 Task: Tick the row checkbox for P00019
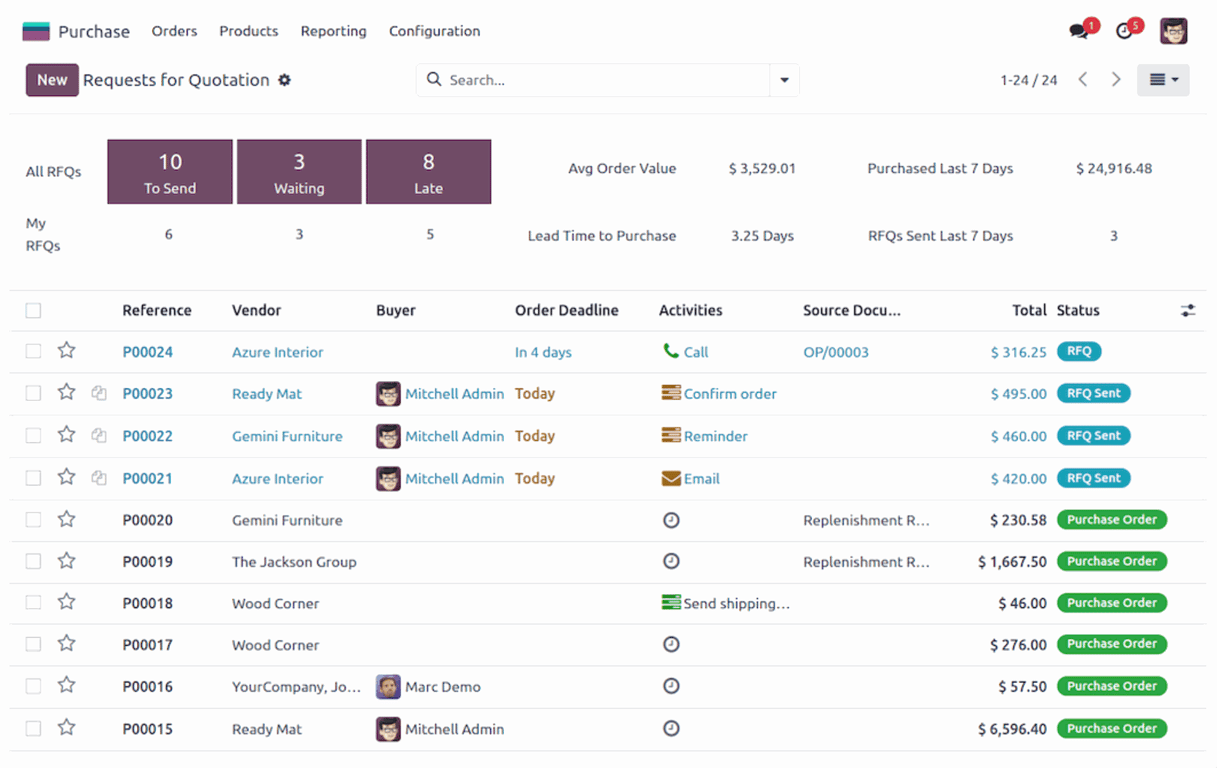[x=33, y=561]
